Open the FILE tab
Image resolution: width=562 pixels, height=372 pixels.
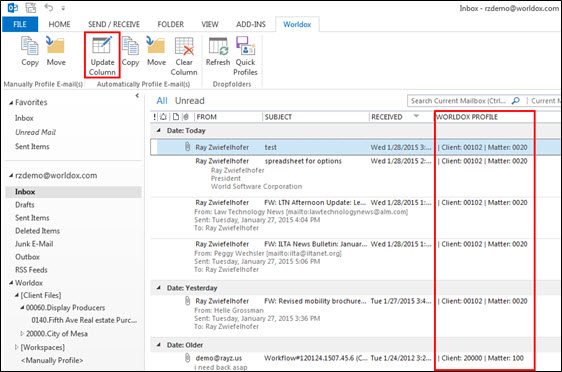[20, 24]
